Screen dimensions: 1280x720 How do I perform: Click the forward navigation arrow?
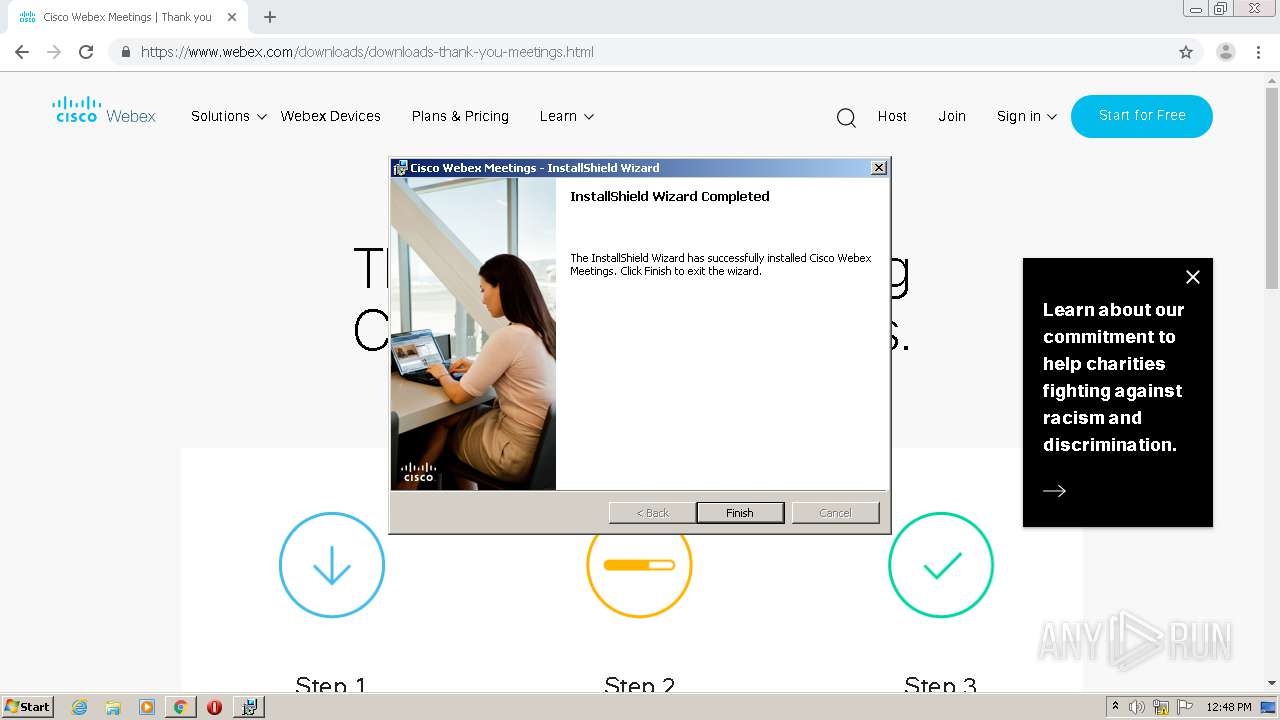coord(54,52)
